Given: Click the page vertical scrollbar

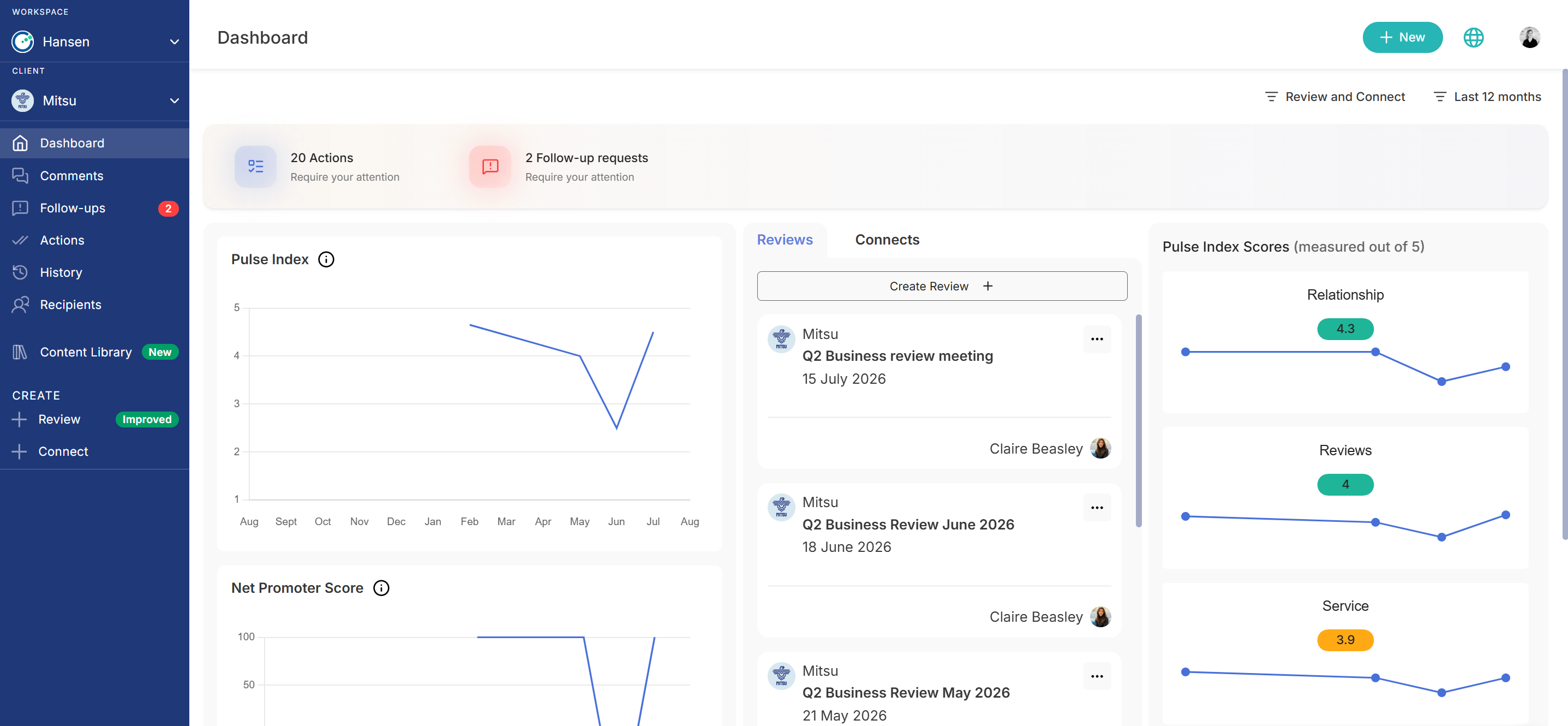Looking at the screenshot, I should point(1564,305).
